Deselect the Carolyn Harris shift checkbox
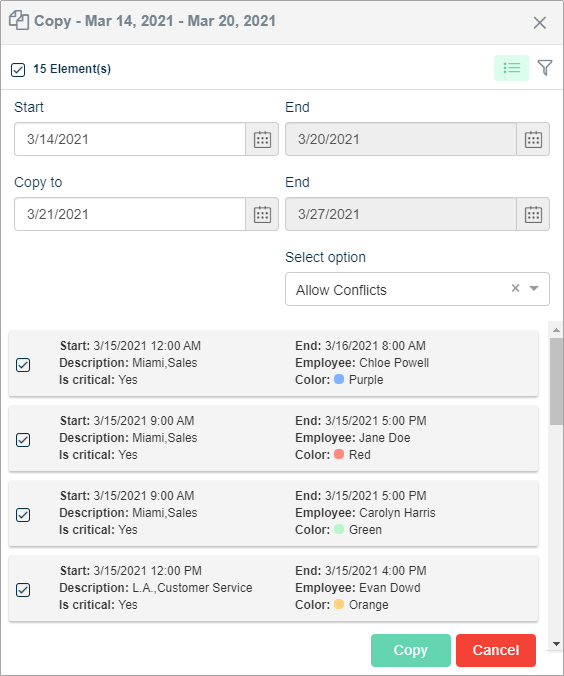Viewport: 564px width, 676px height. pos(23,515)
